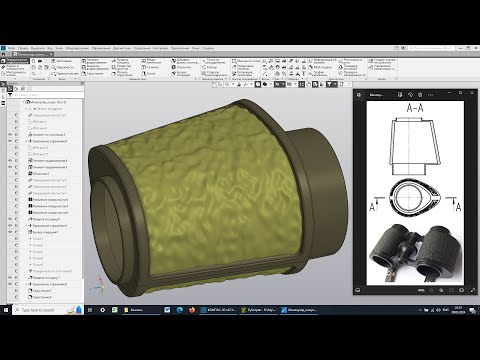Screen dimensions: 480x360
Task: Select Копировать объекты tool
Action: click(x=244, y=67)
